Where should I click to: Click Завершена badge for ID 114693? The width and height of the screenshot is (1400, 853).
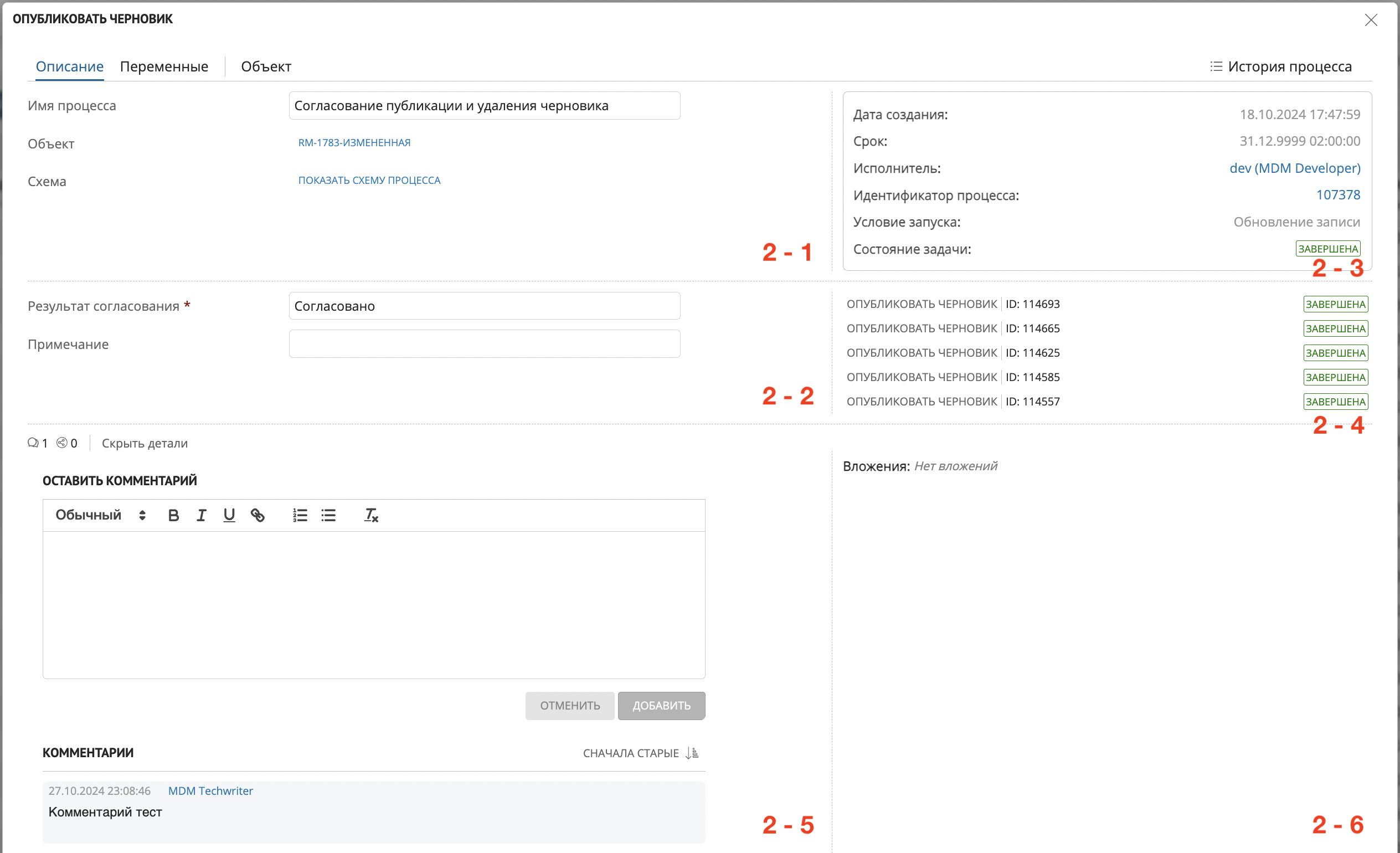pyautogui.click(x=1336, y=304)
